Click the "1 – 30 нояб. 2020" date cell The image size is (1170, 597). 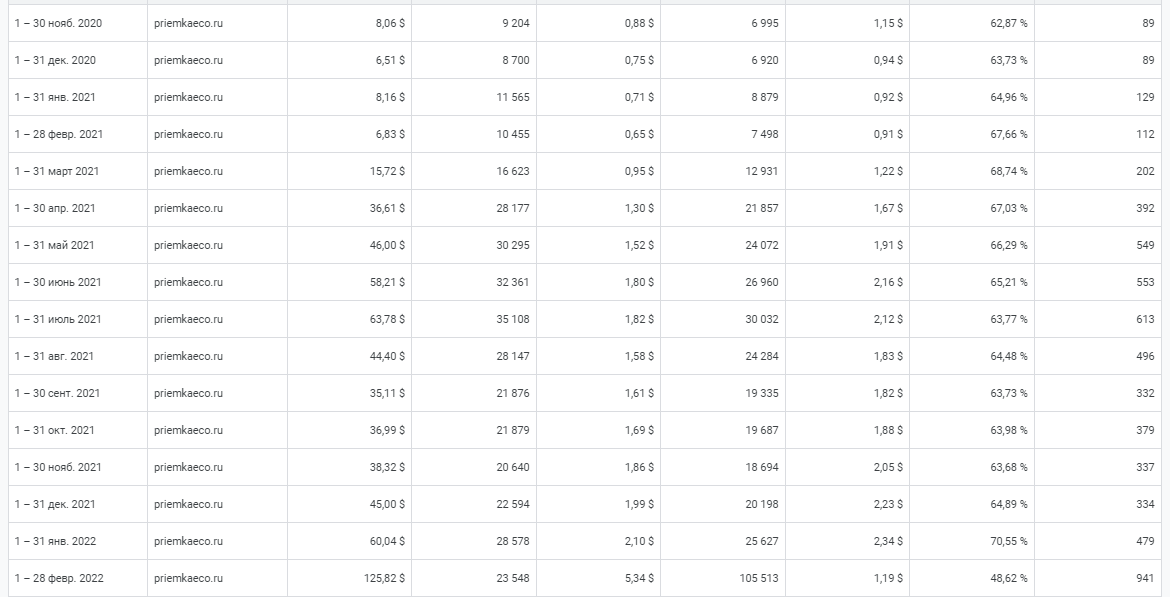(58, 23)
